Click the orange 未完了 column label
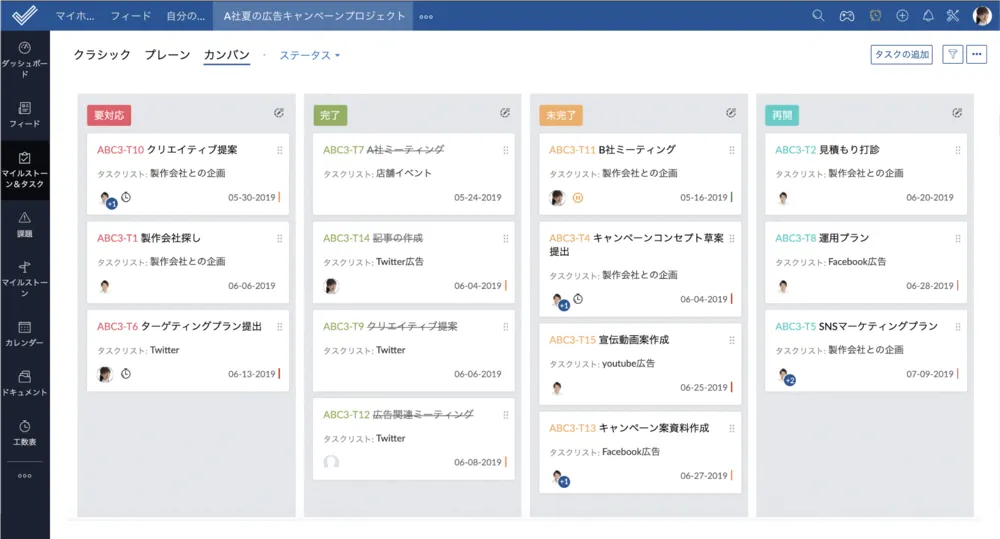The width and height of the screenshot is (1000, 539). [x=560, y=116]
